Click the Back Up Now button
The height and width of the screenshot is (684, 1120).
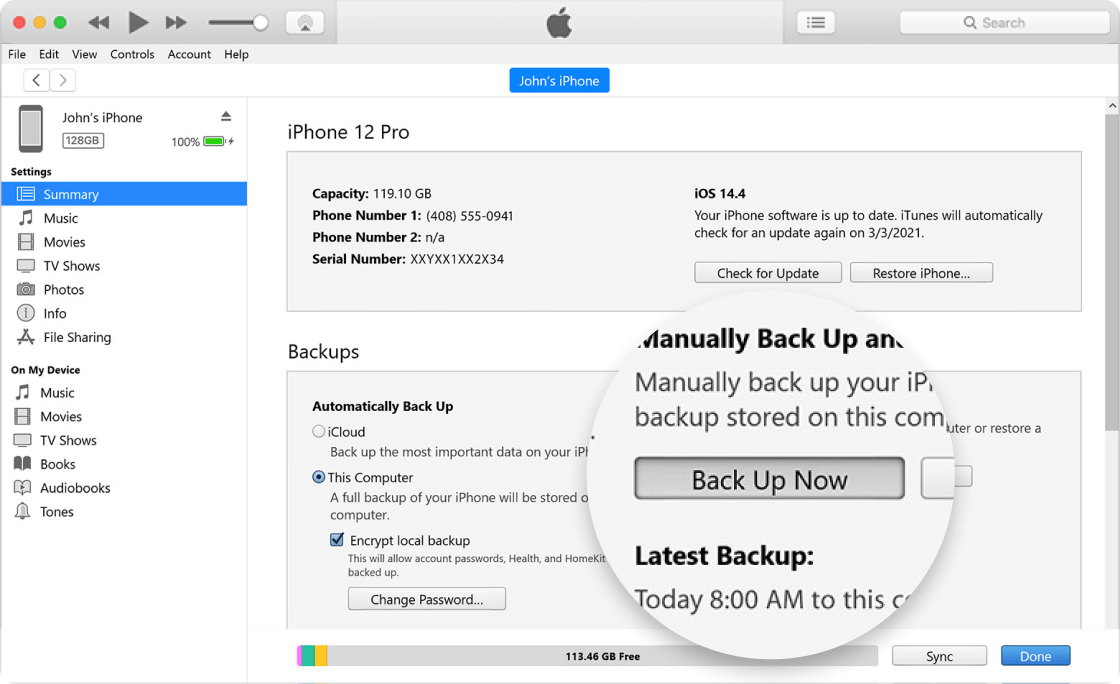[x=769, y=480]
